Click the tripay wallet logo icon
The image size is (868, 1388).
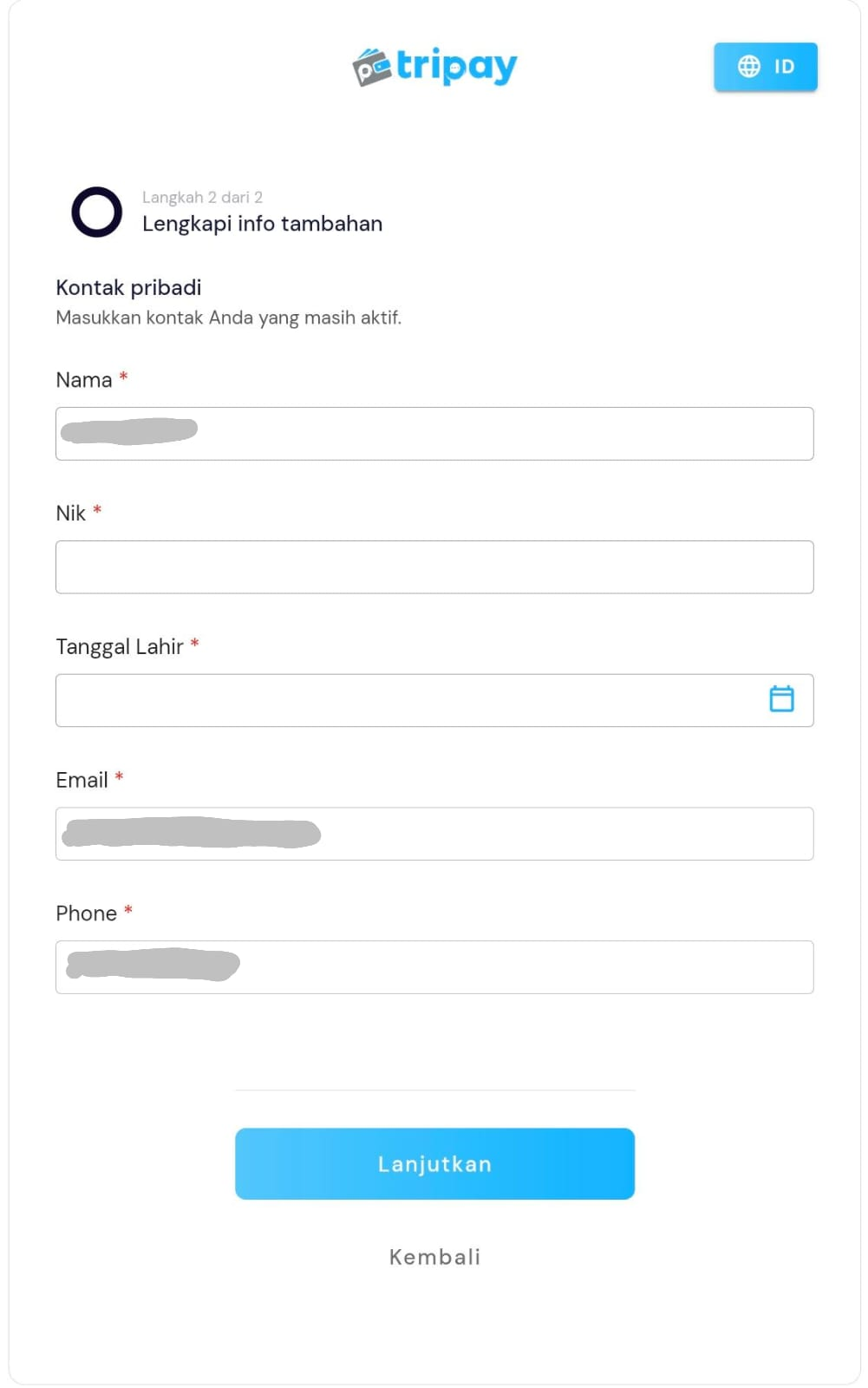click(x=372, y=68)
